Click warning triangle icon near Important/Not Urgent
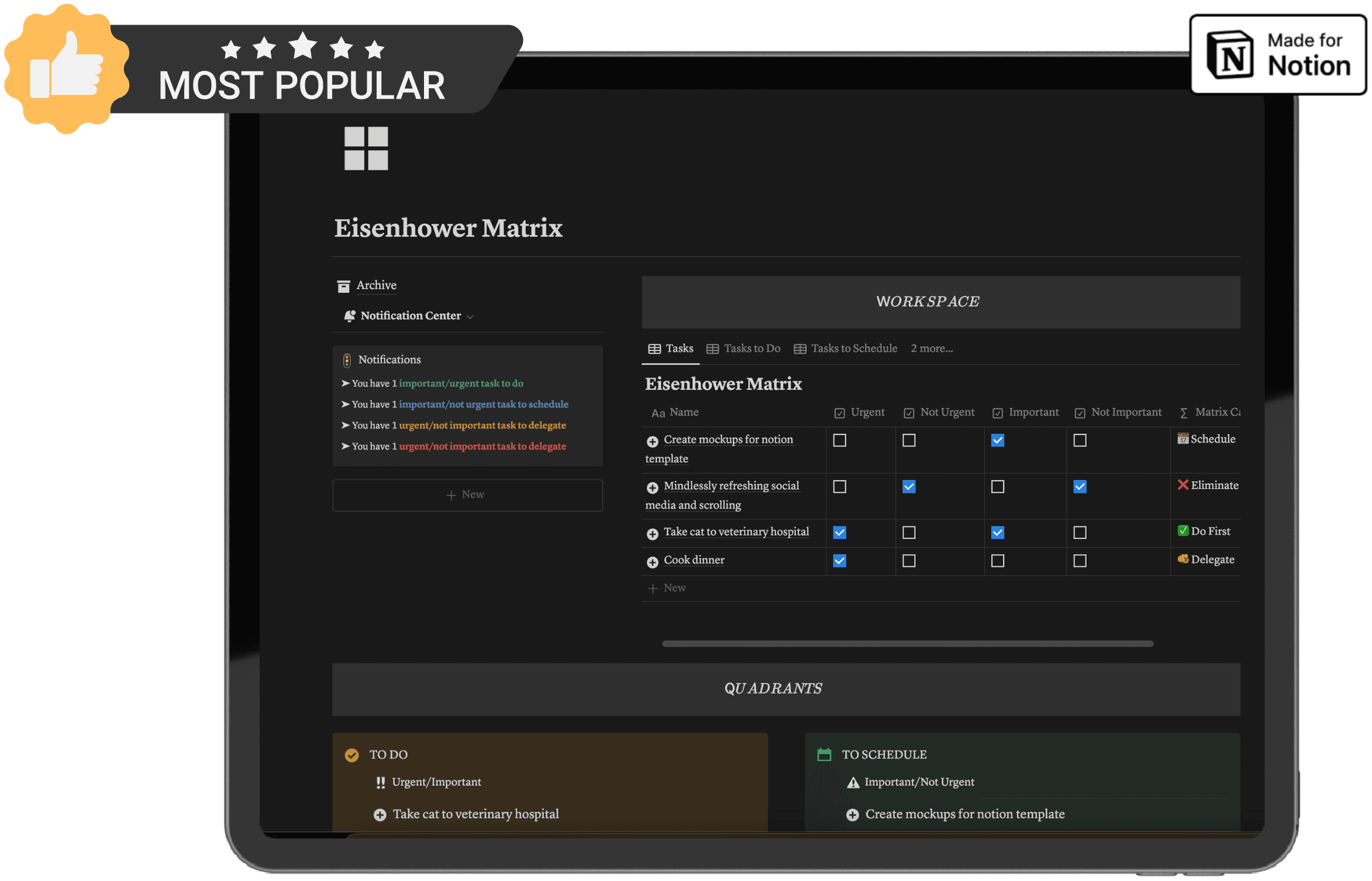This screenshot has height=881, width=1372. [853, 783]
